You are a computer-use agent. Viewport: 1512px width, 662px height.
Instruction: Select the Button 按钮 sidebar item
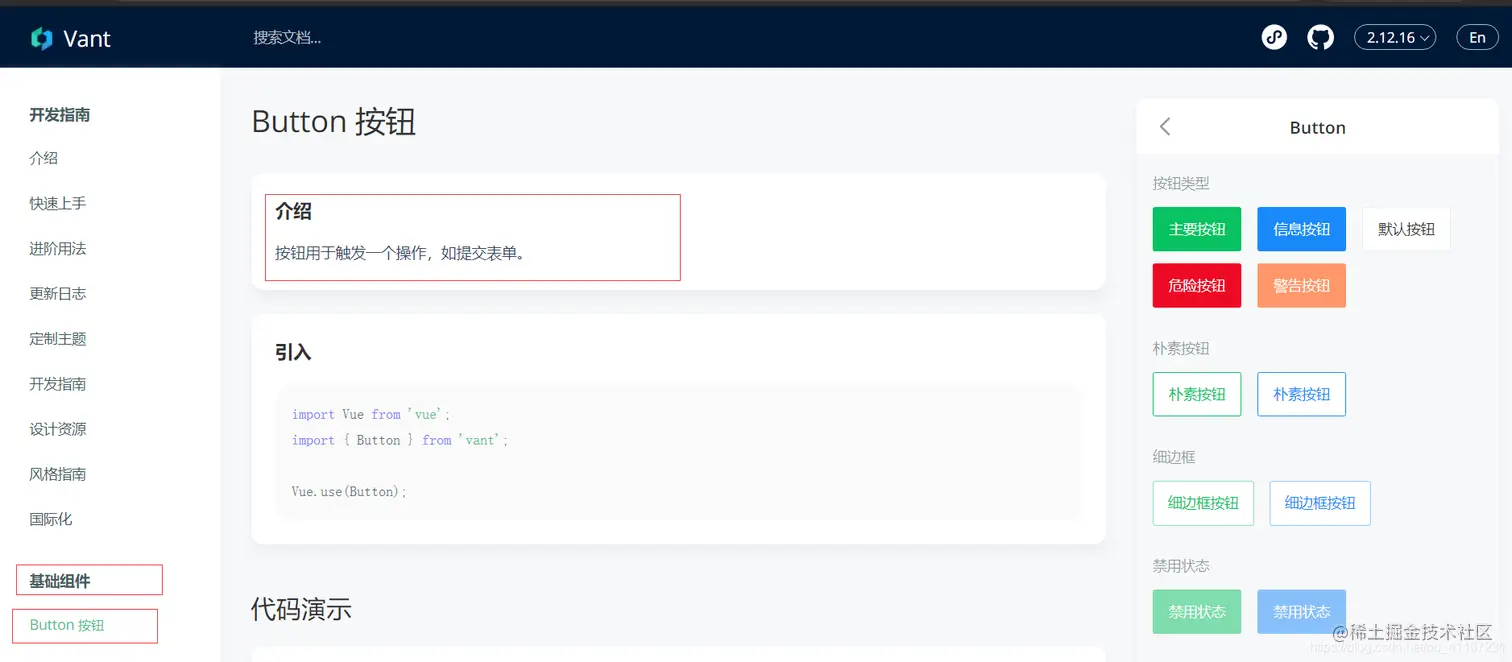point(67,625)
